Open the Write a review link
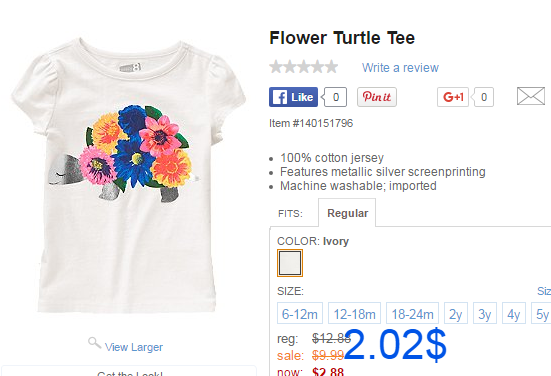The image size is (551, 376). coord(400,67)
